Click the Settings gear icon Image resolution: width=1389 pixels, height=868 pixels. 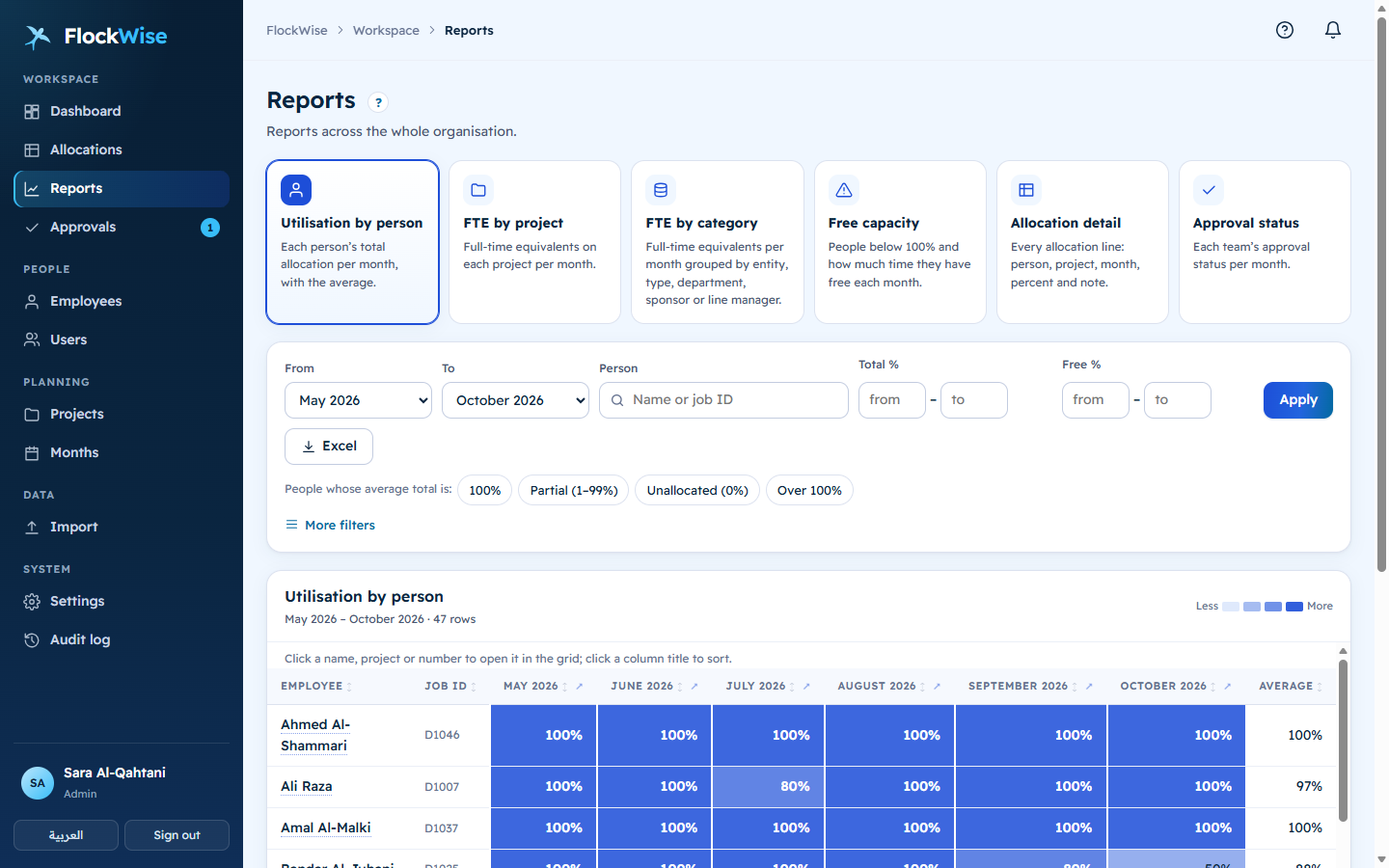point(32,602)
